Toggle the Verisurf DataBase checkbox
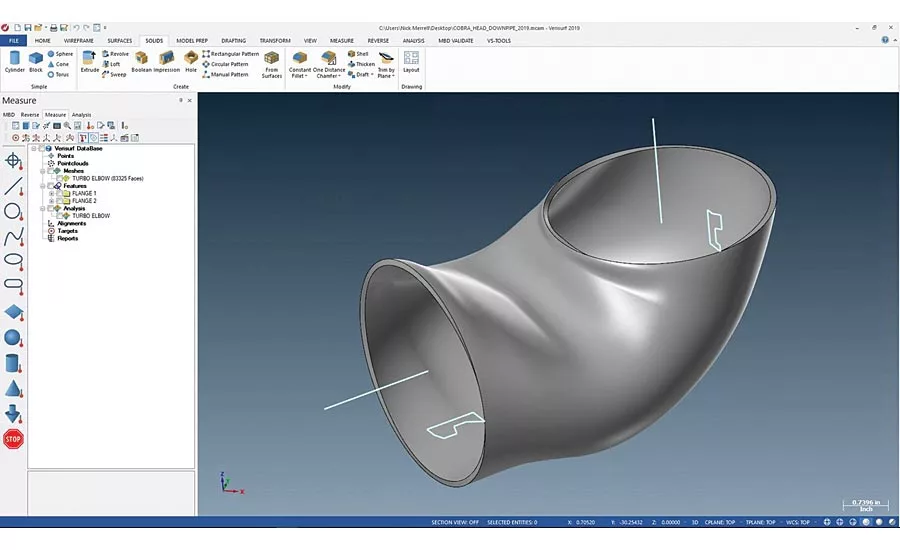This screenshot has height=550, width=900. 41,148
